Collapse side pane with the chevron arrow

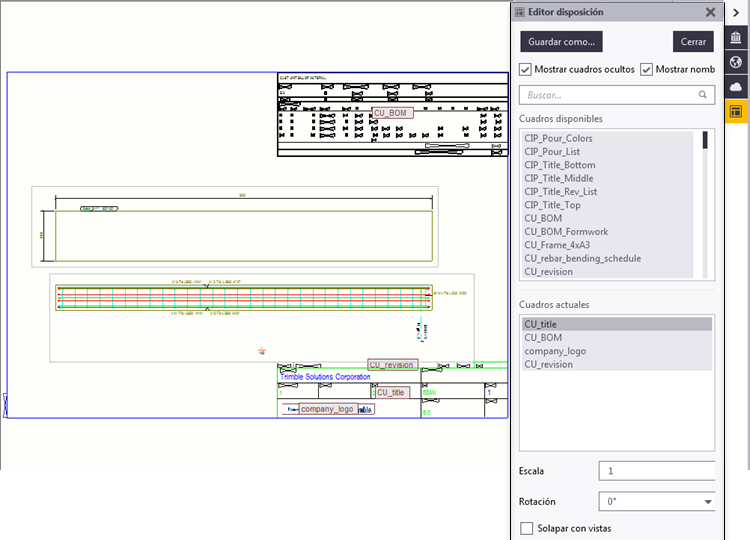tap(736, 12)
